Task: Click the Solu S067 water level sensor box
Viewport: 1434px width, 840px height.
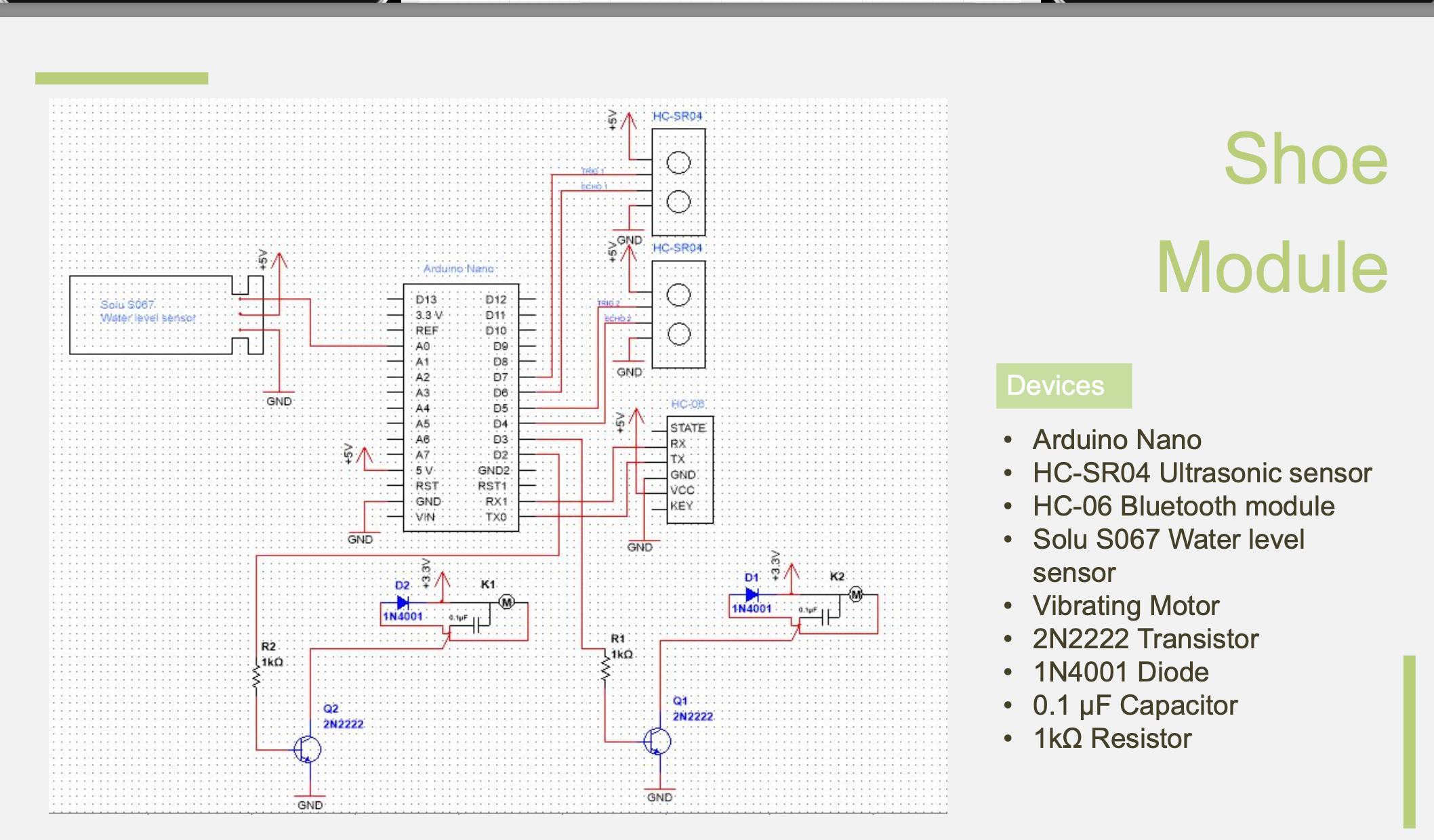Action: (150, 314)
